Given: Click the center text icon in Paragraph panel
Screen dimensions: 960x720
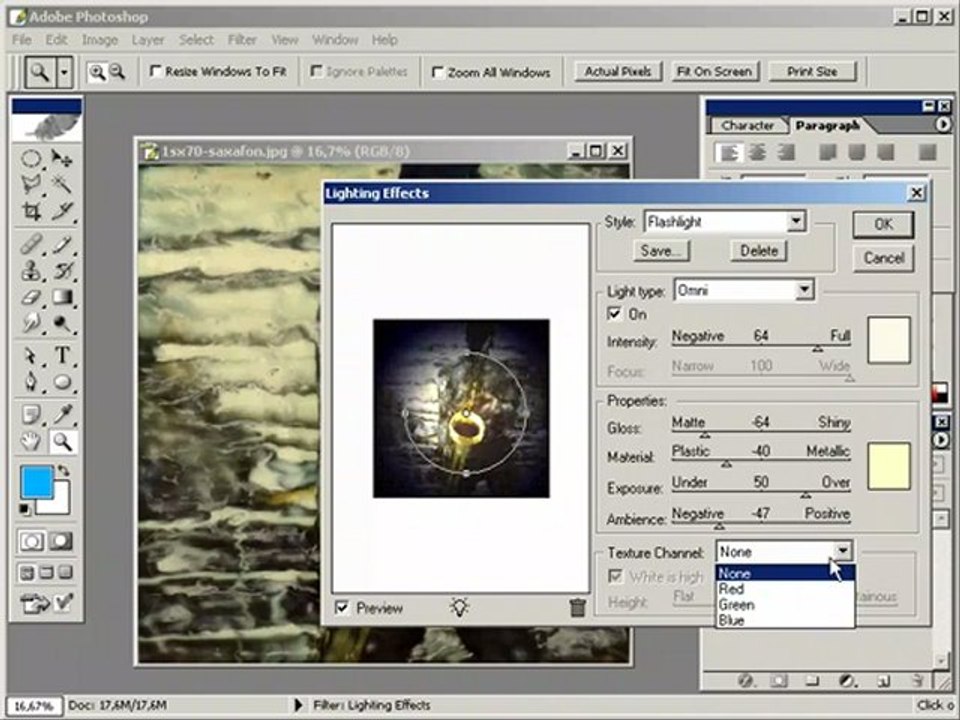Looking at the screenshot, I should tap(757, 152).
